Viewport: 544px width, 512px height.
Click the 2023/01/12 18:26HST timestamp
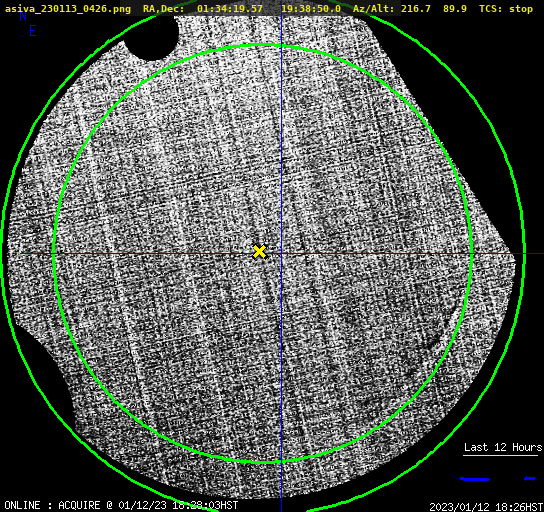point(486,507)
